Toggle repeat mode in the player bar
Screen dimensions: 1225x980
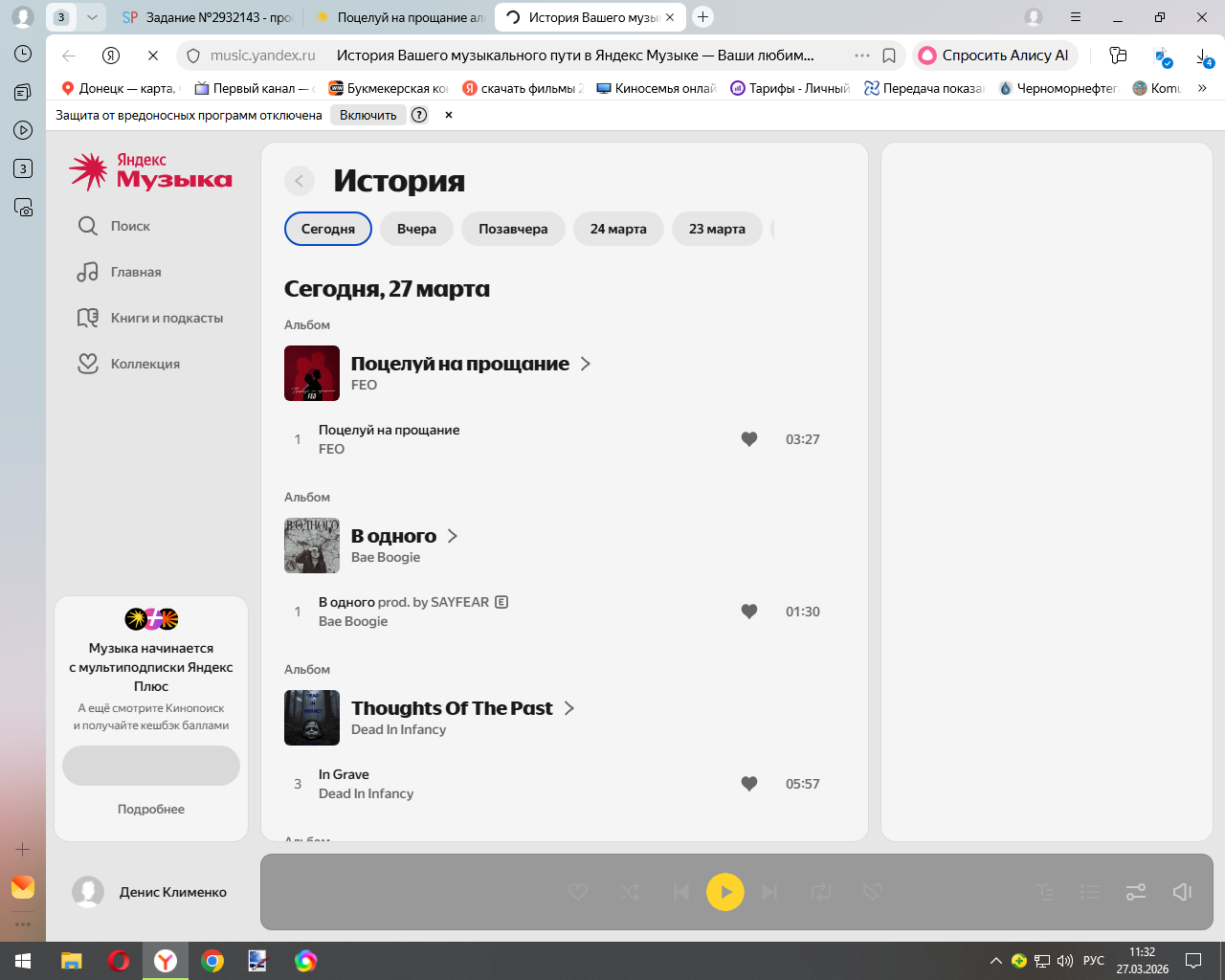821,892
